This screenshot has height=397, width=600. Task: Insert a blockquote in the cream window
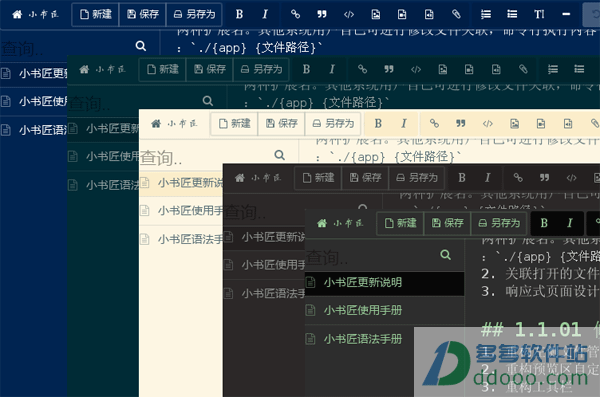[x=461, y=124]
